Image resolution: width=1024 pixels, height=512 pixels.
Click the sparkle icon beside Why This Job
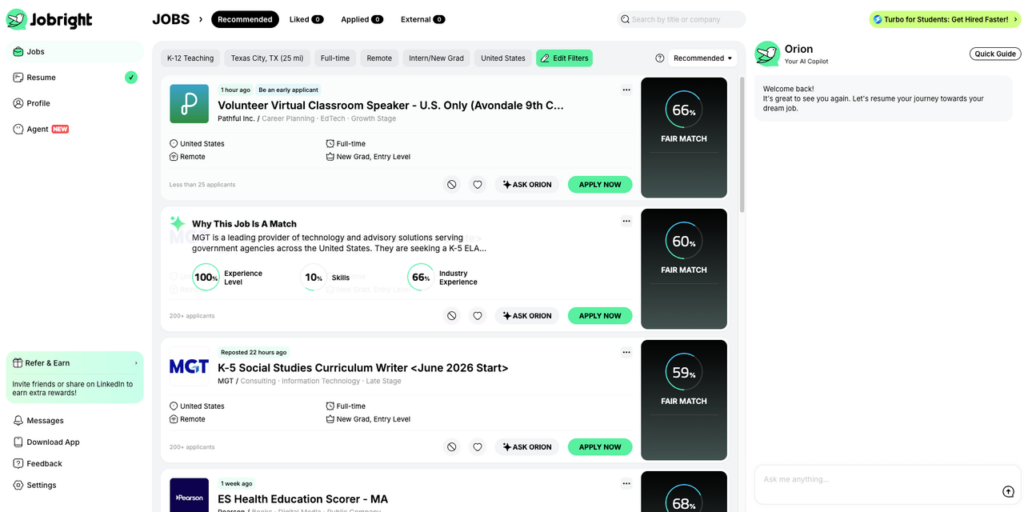(x=177, y=223)
